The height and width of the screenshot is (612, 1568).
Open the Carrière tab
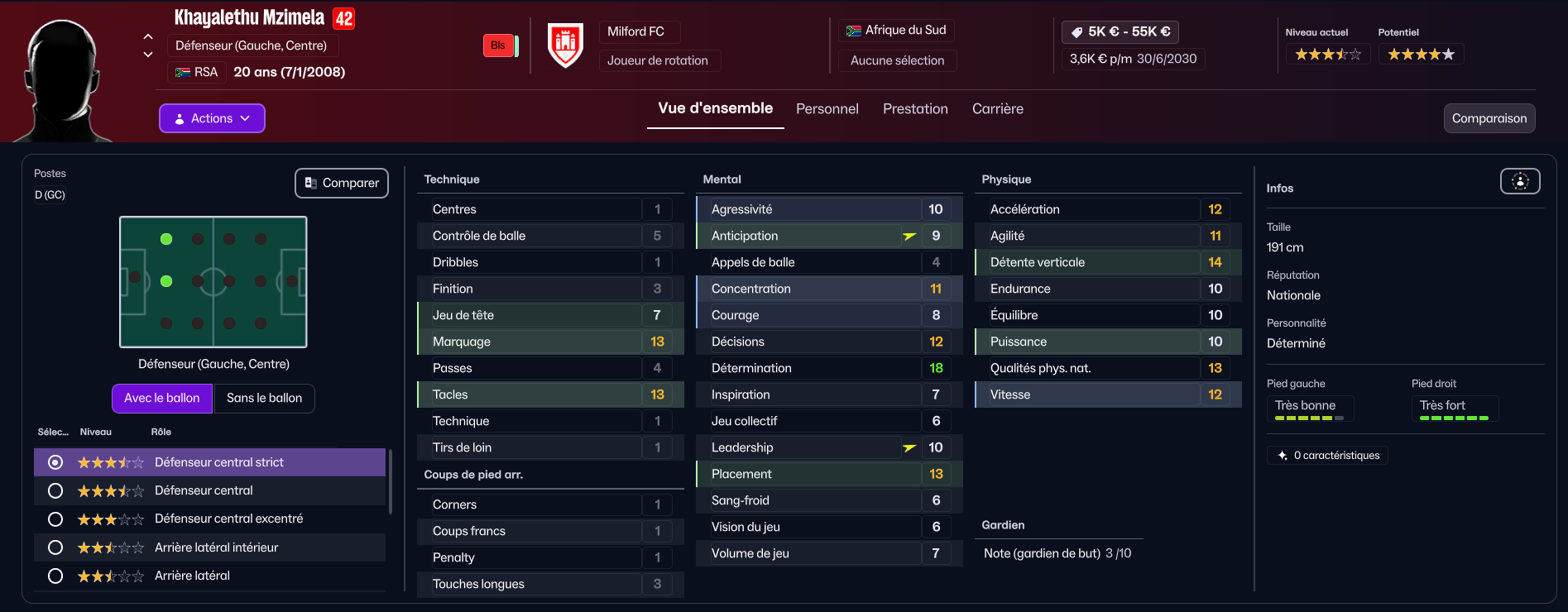997,109
